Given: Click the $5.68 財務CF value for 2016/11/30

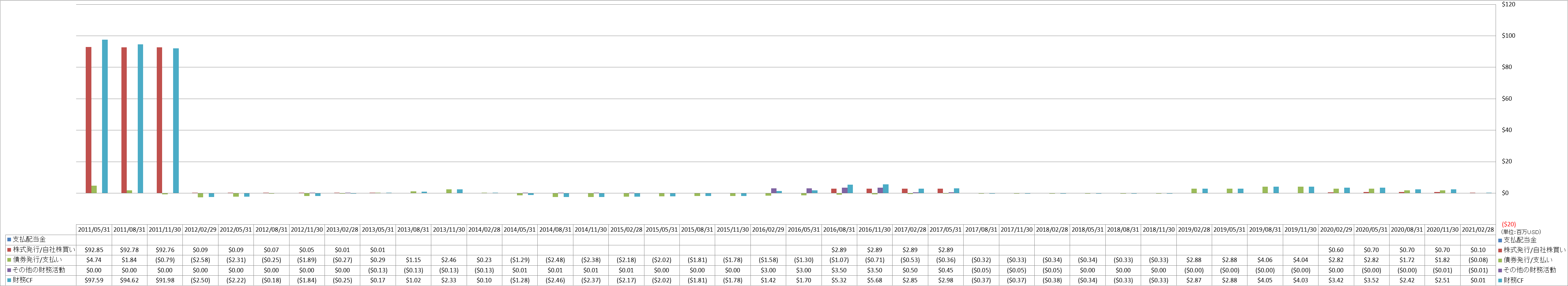Looking at the screenshot, I should (x=875, y=281).
